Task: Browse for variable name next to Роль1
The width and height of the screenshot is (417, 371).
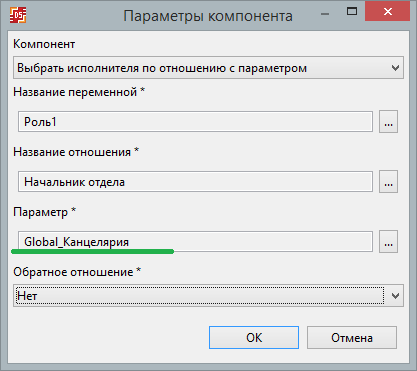Action: point(388,122)
